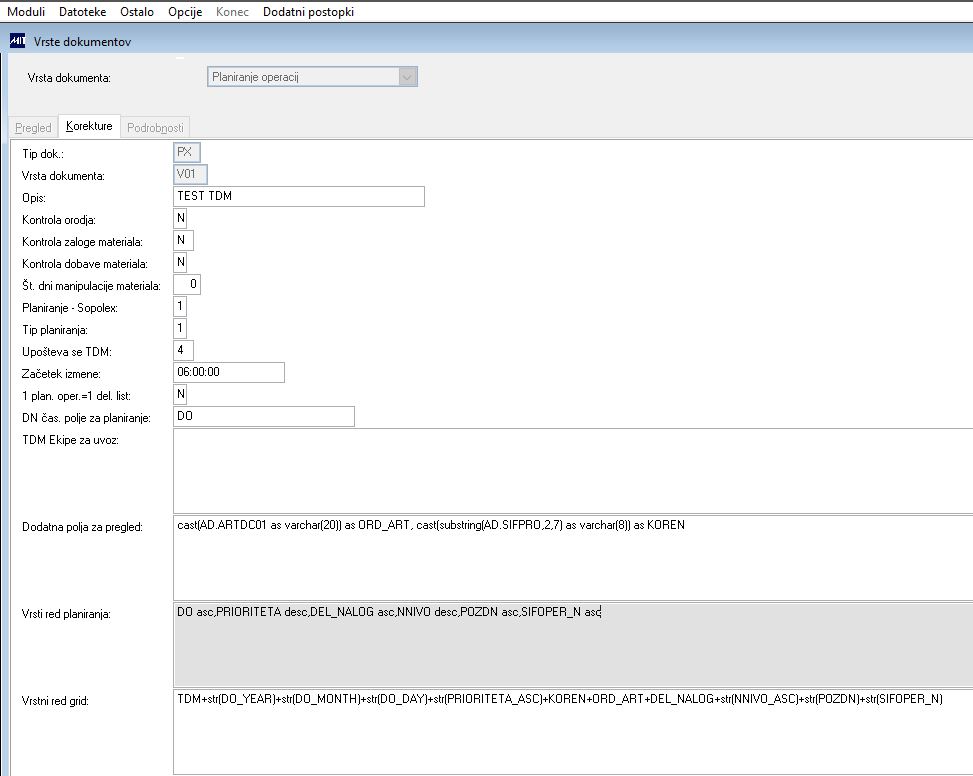Viewport: 973px width, 776px height.
Task: Open the Opcije menu
Action: (185, 12)
